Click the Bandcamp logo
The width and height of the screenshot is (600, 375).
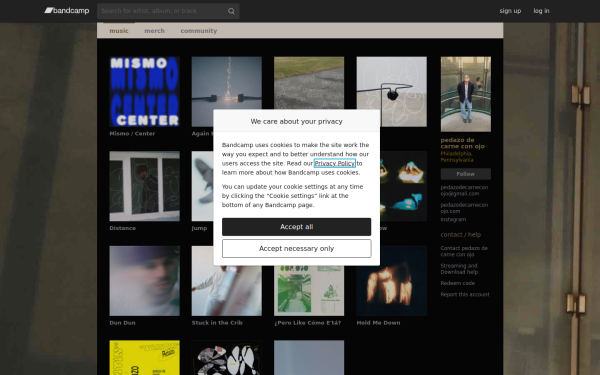point(67,11)
